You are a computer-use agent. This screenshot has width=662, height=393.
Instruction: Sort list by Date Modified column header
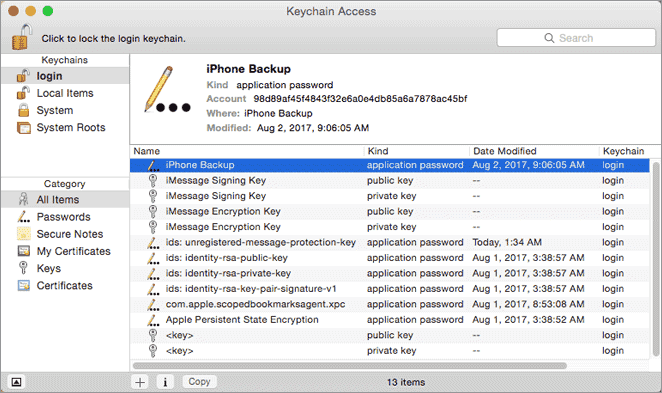pos(534,151)
